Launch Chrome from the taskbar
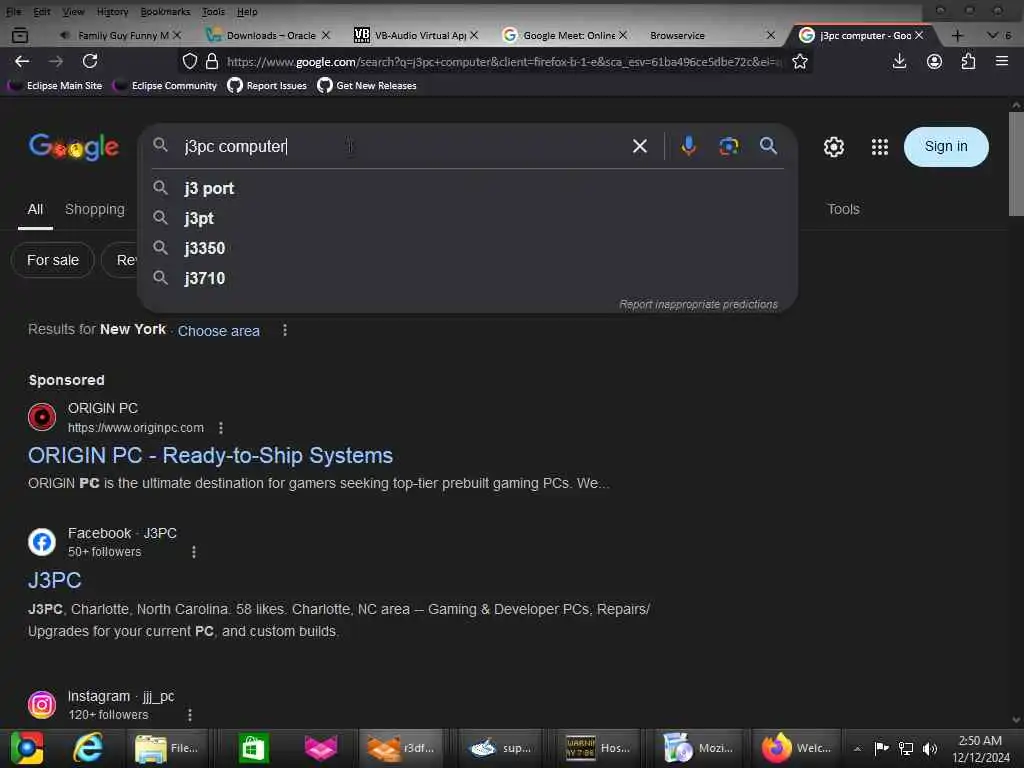 (x=27, y=748)
